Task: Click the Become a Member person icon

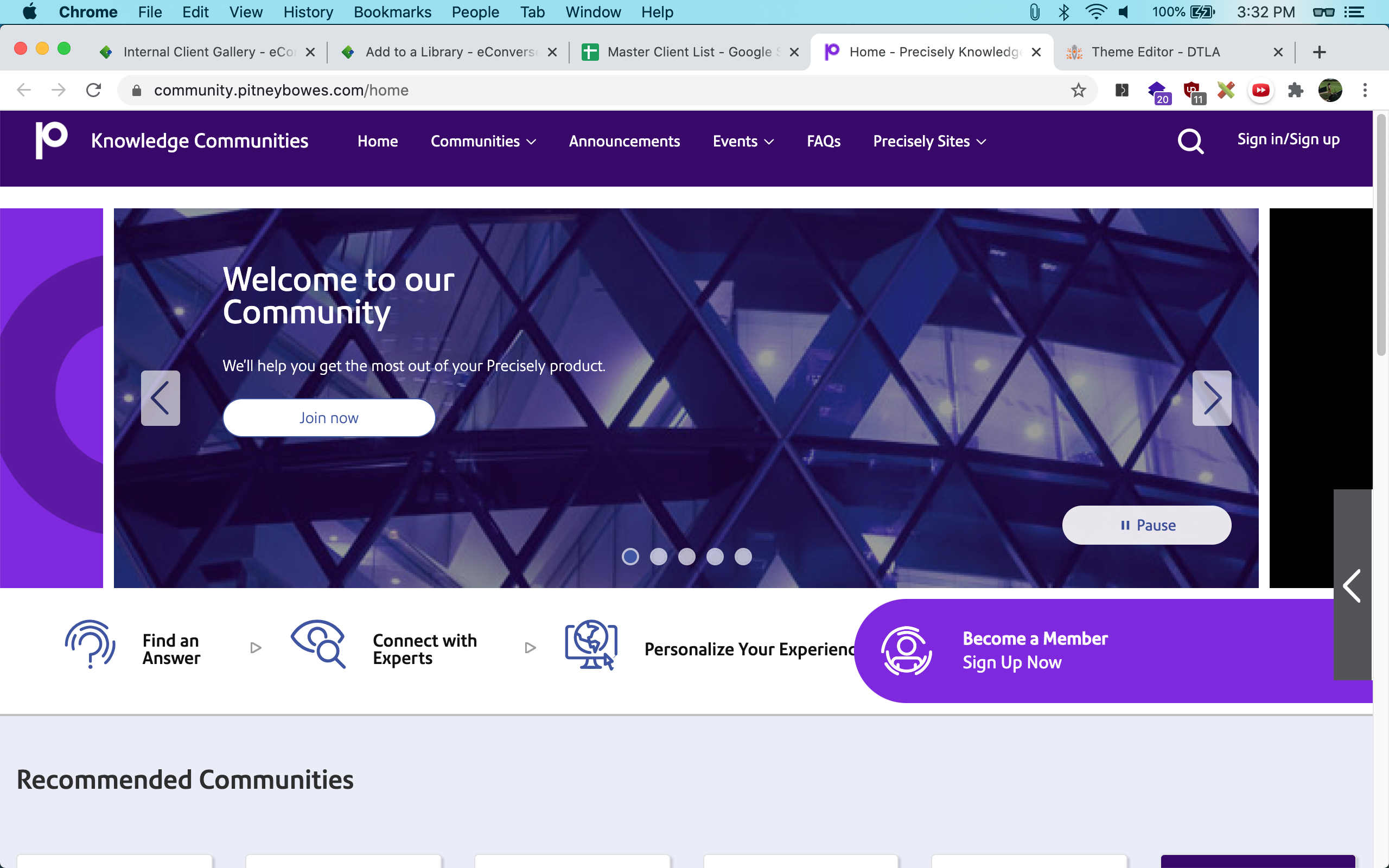Action: (906, 650)
